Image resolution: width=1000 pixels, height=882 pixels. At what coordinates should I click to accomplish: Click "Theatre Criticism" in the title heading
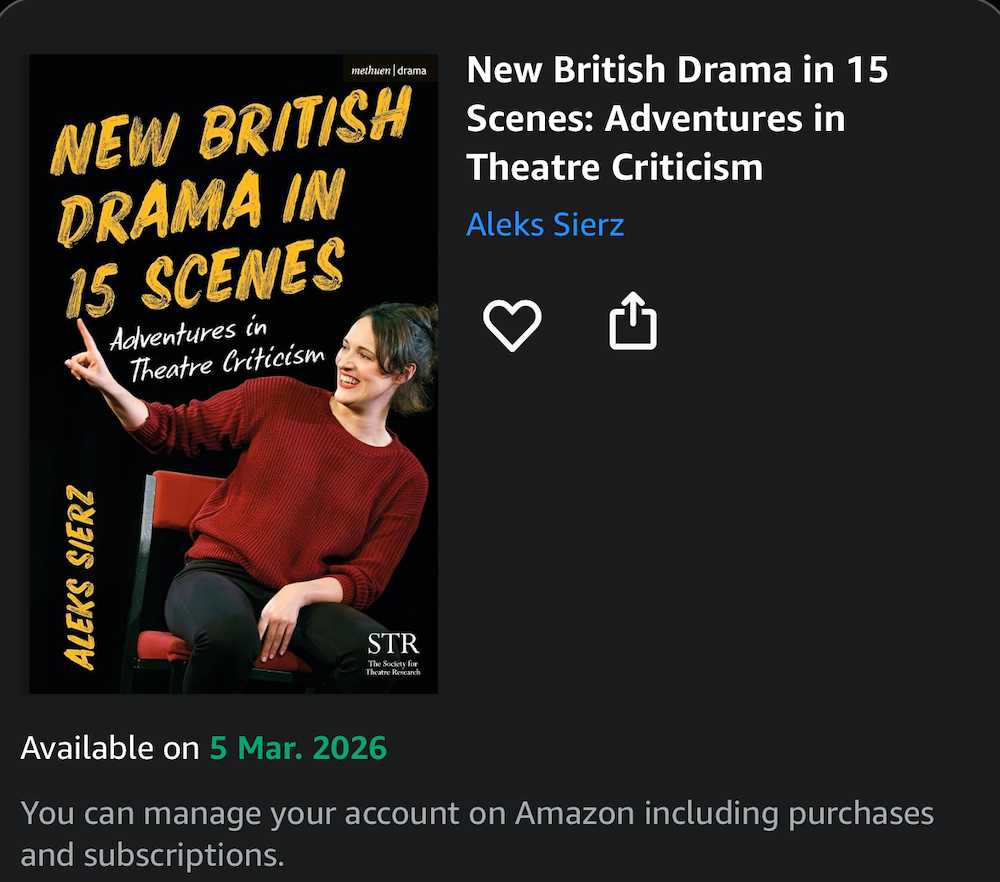[x=614, y=167]
